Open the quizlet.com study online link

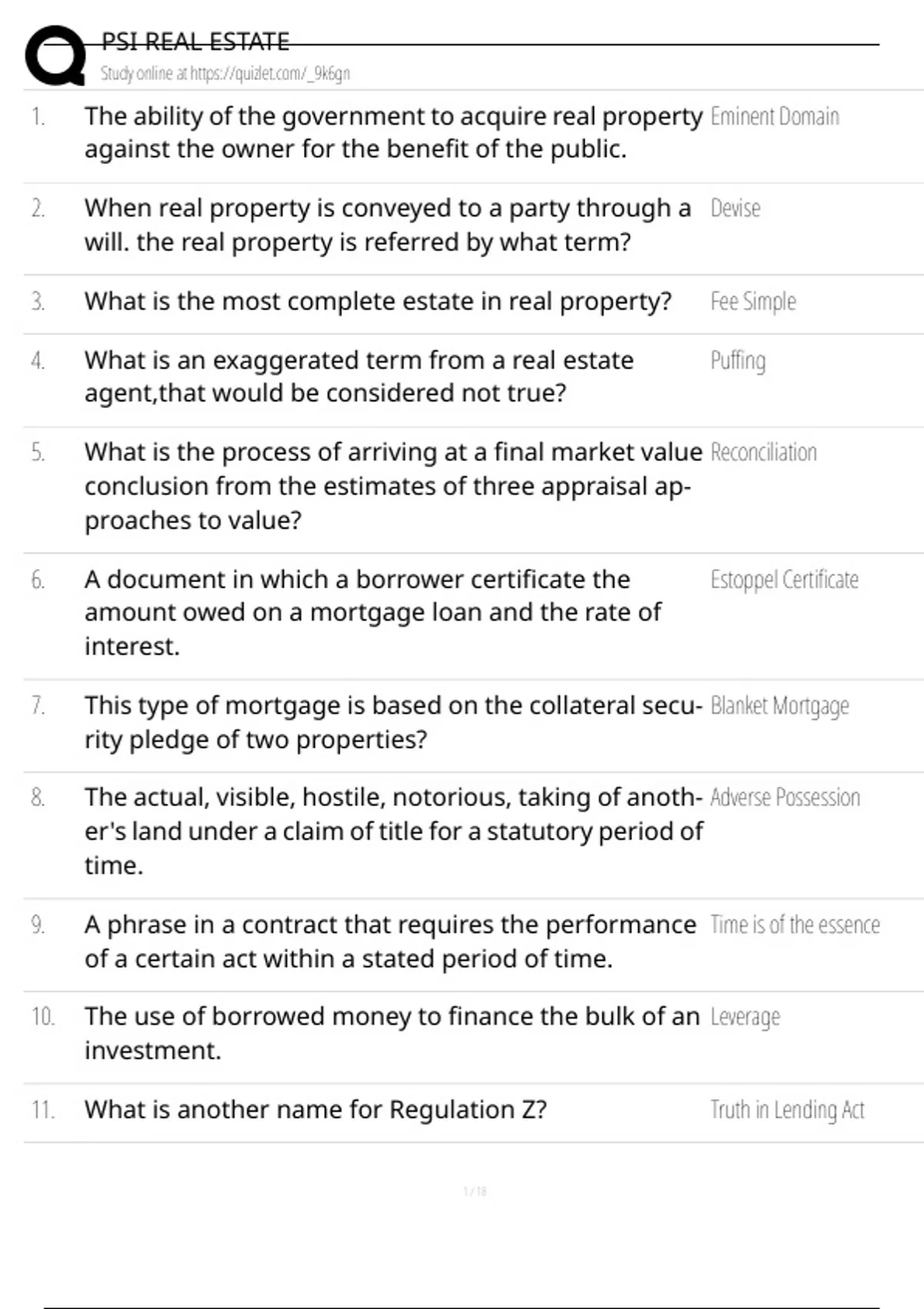pos(225,74)
